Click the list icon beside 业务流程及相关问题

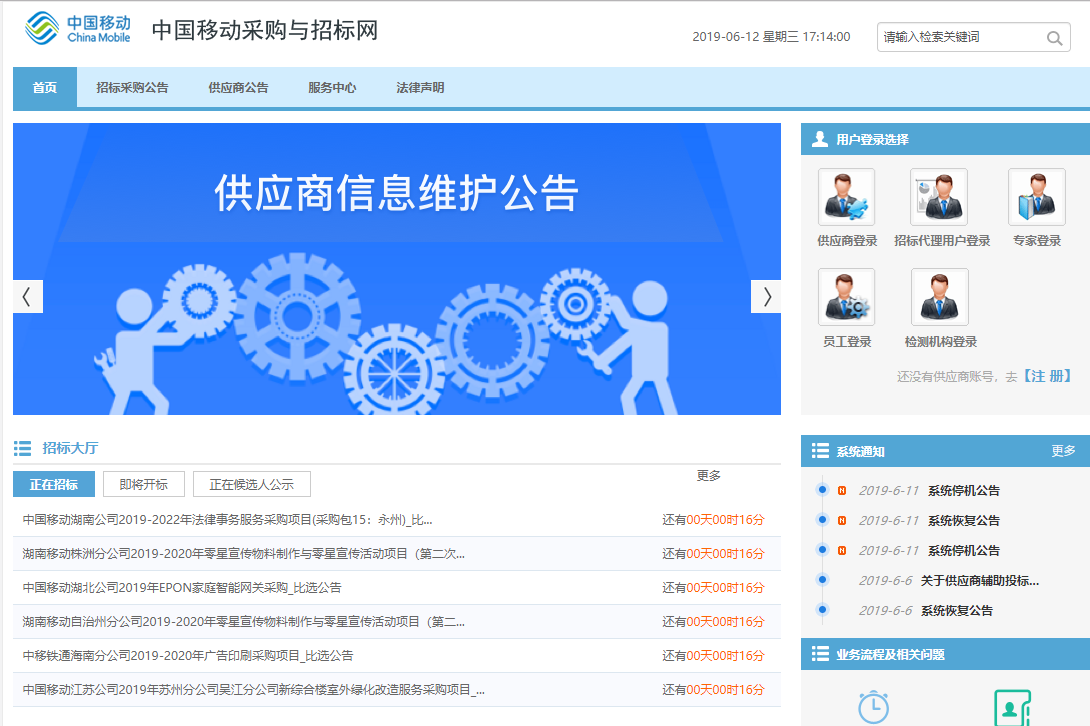(820, 654)
